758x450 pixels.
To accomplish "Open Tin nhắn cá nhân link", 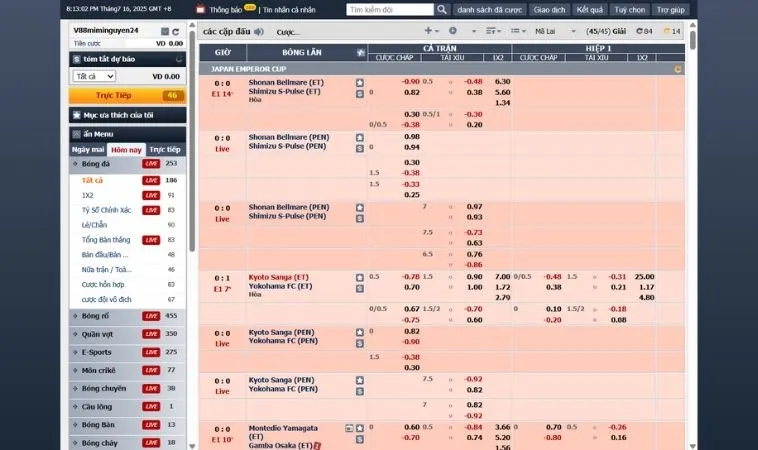I will click(x=289, y=10).
